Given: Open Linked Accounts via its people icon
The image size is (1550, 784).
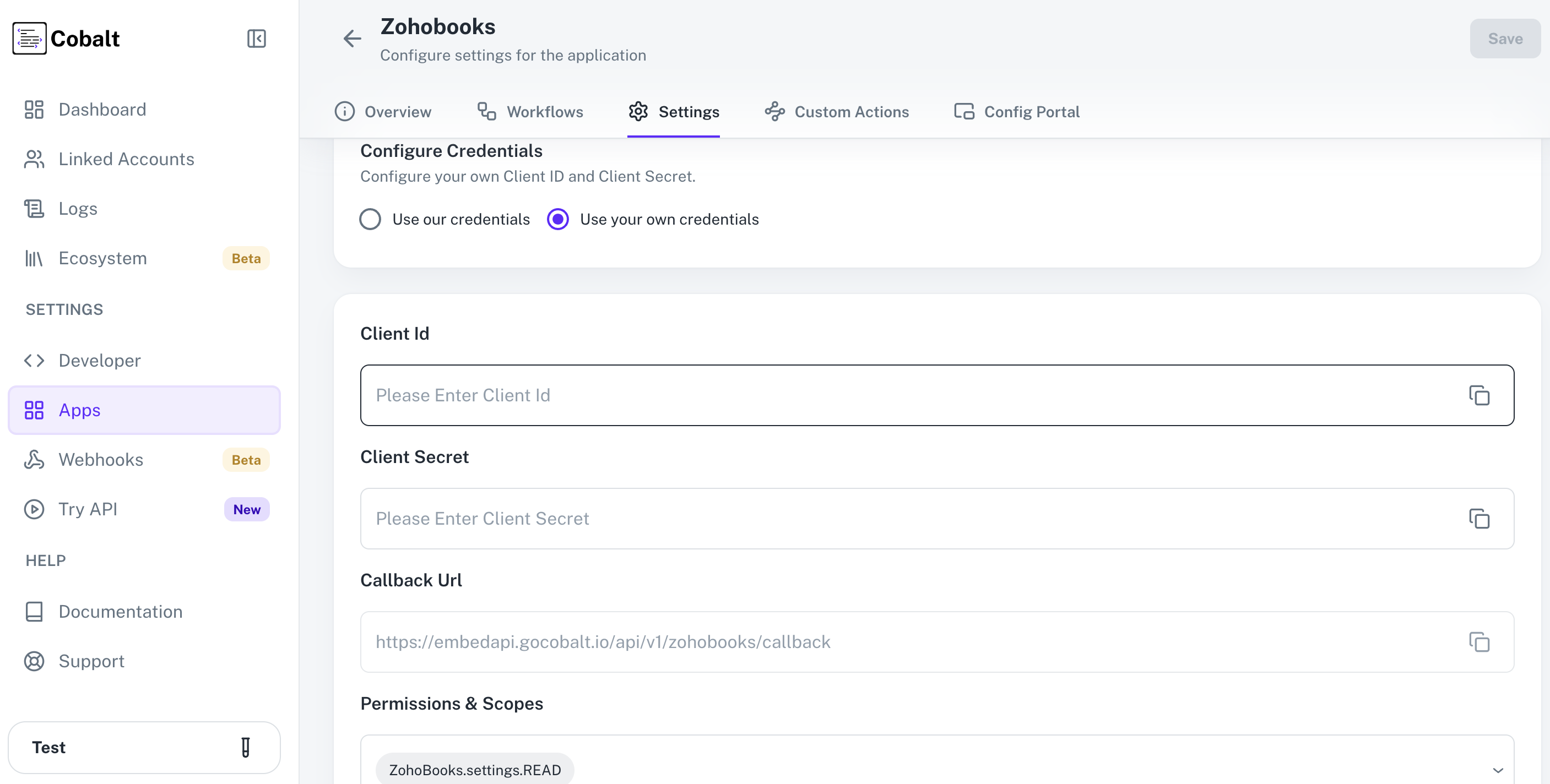Looking at the screenshot, I should pos(33,159).
